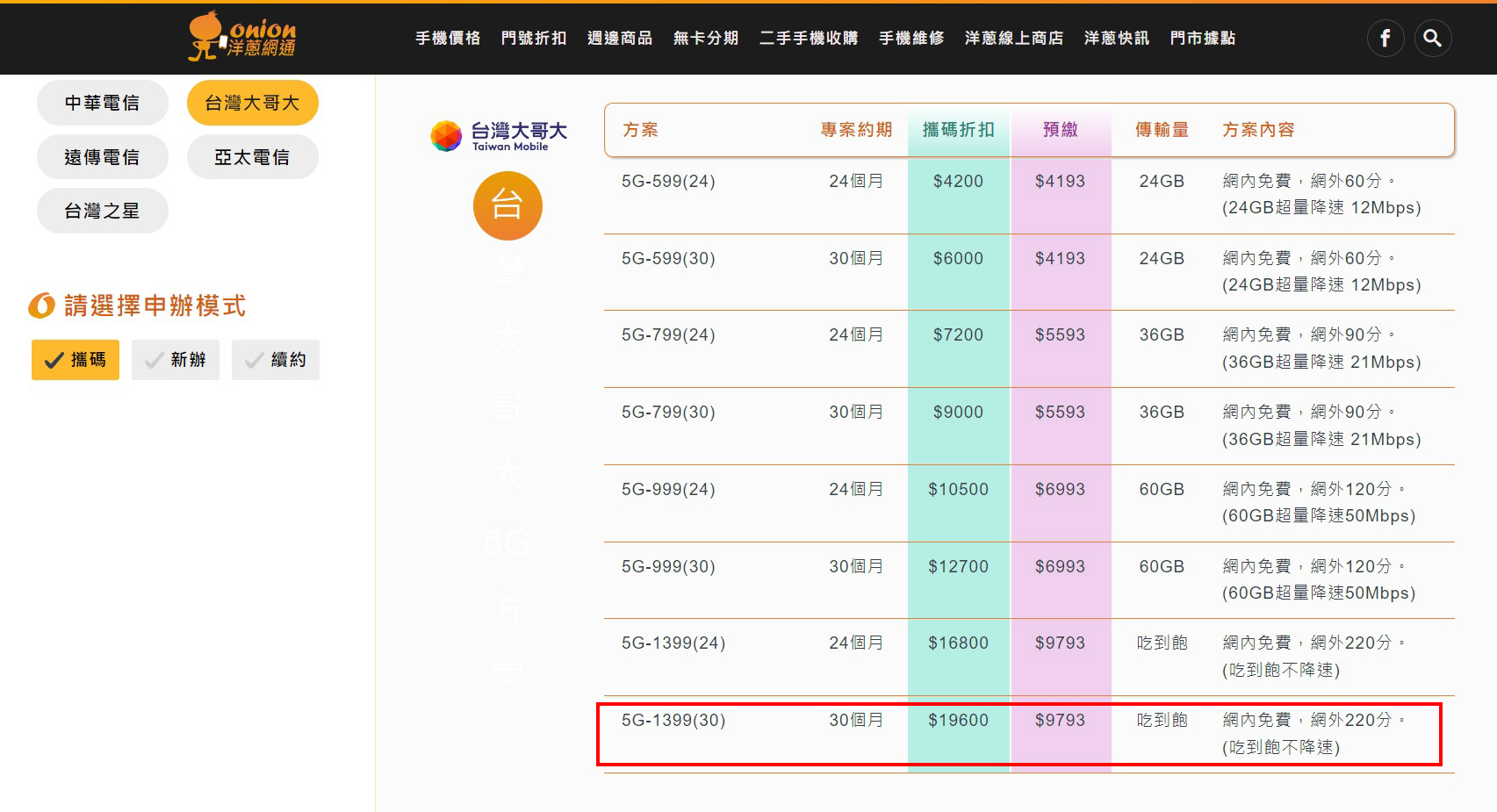Select carrier 亞太電信
Screen dimensions: 1497x812
pyautogui.click(x=253, y=157)
